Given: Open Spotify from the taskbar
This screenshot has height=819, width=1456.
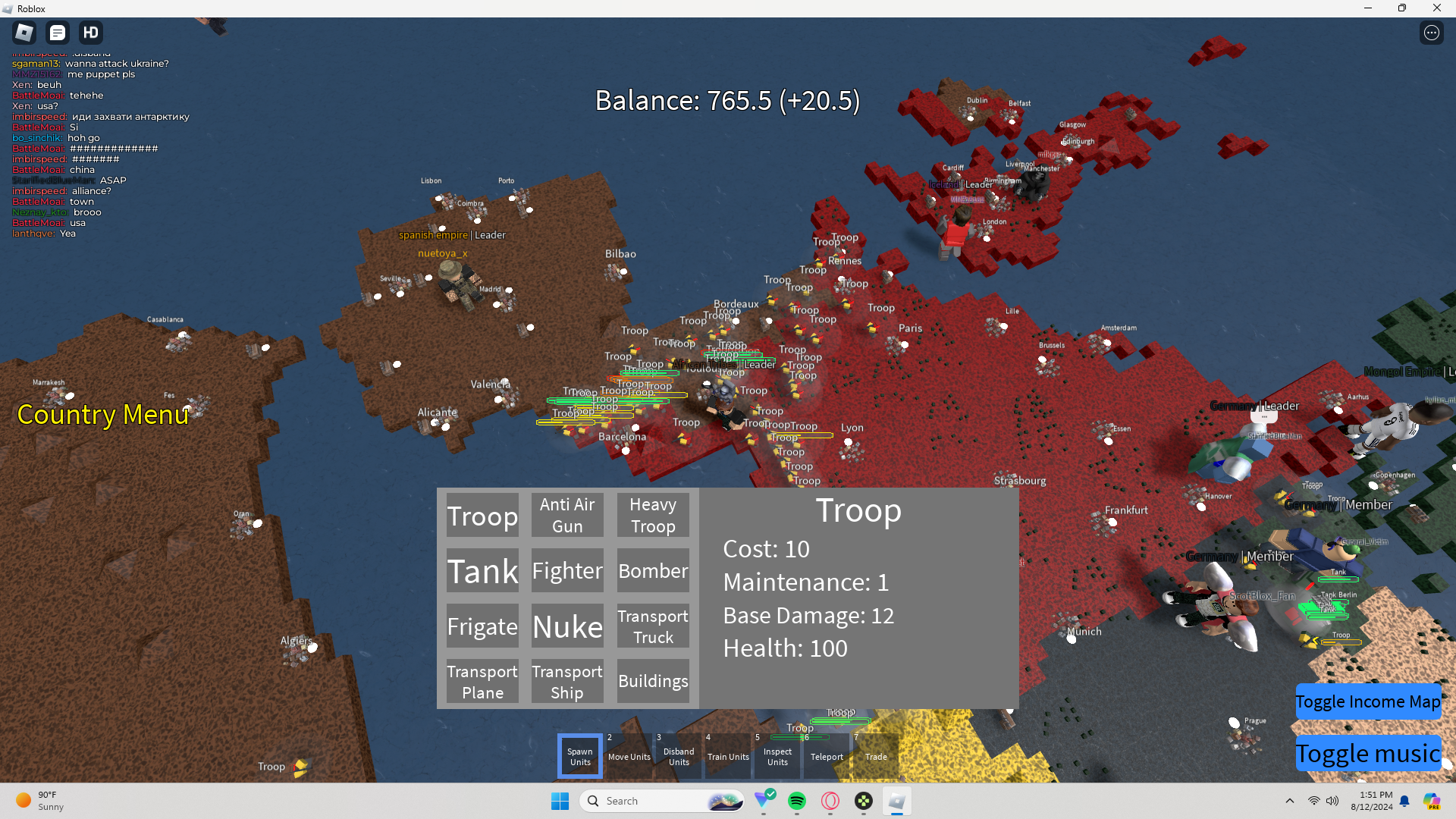Looking at the screenshot, I should tap(797, 801).
